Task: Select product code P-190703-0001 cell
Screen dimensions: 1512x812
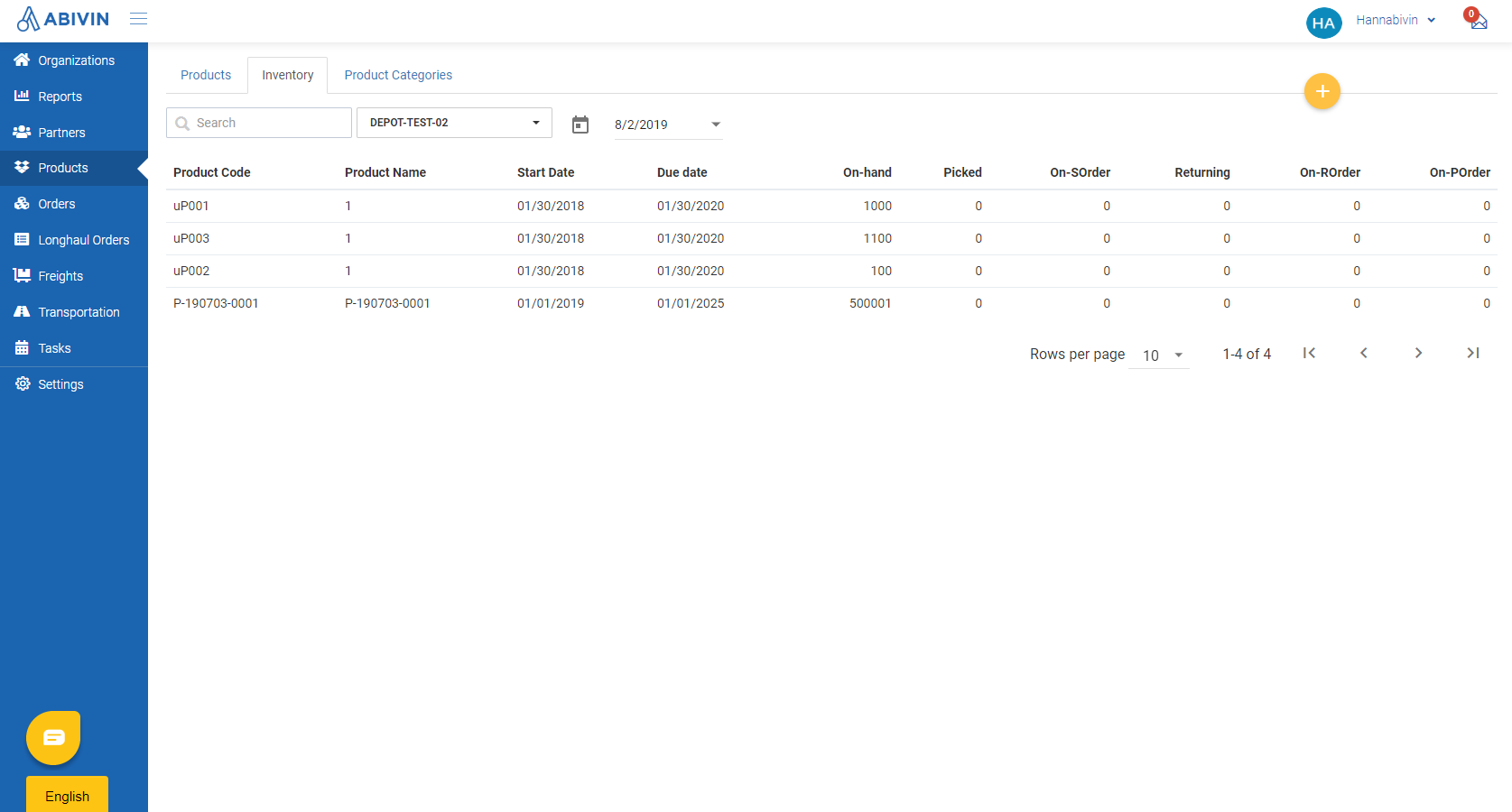Action: pos(216,303)
